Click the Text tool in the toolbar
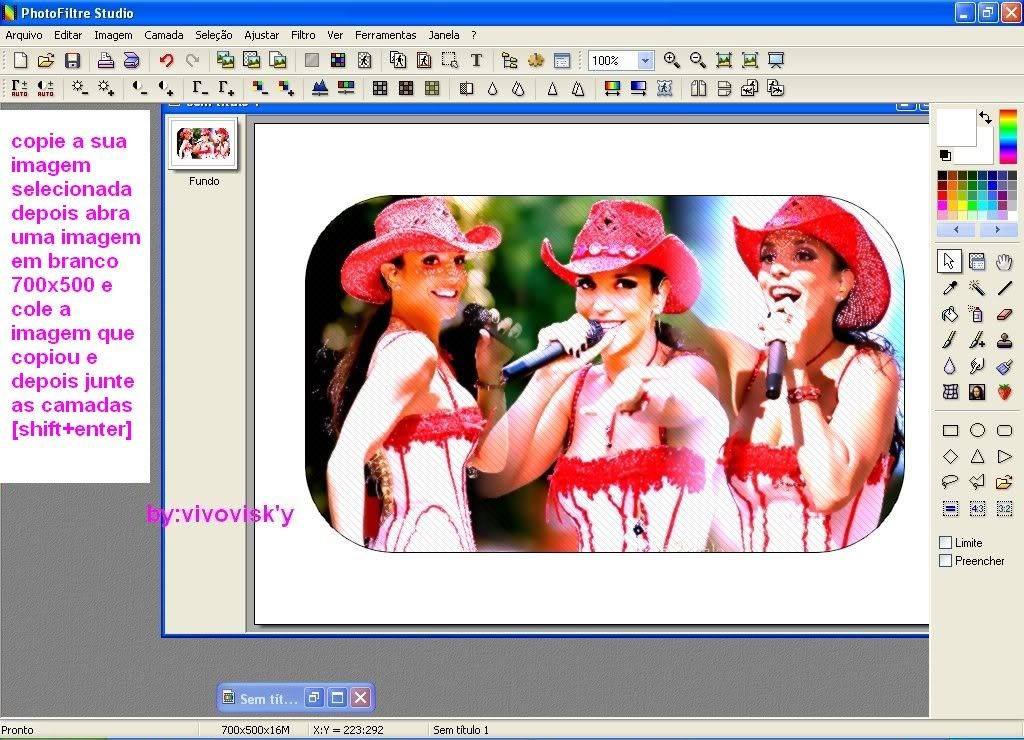The height and width of the screenshot is (740, 1024). [x=476, y=61]
